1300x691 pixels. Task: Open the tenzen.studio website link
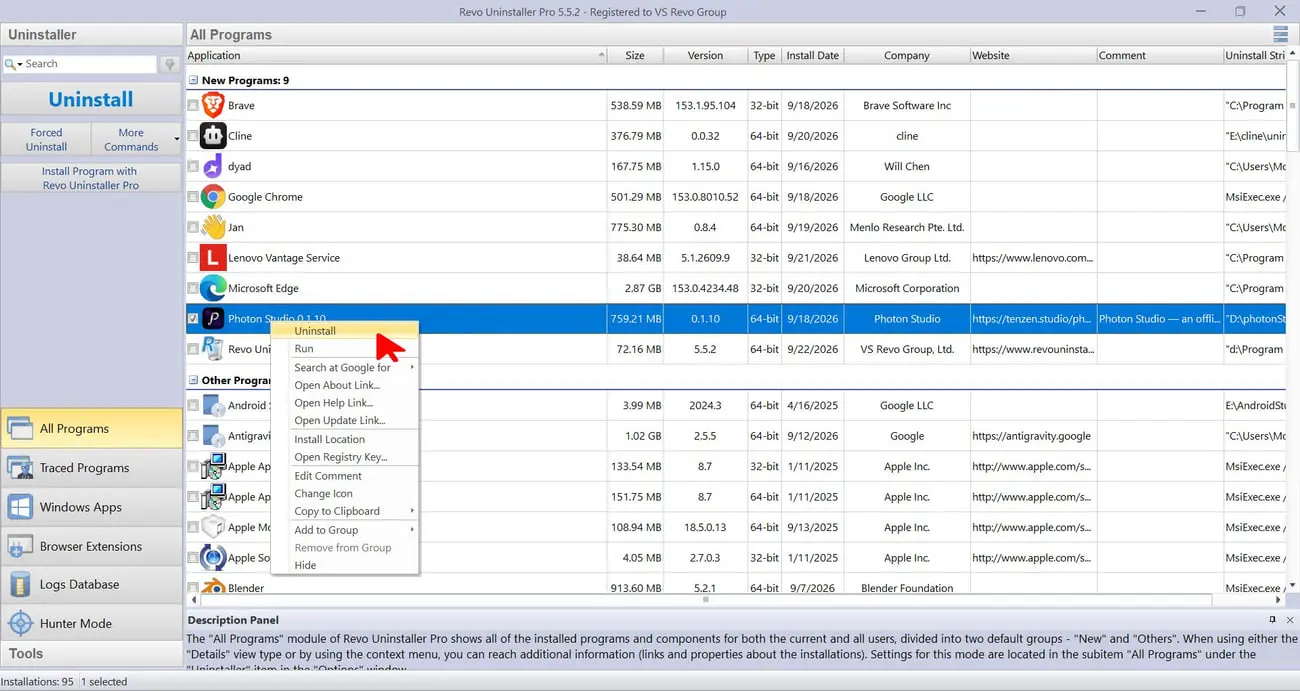coord(1032,319)
